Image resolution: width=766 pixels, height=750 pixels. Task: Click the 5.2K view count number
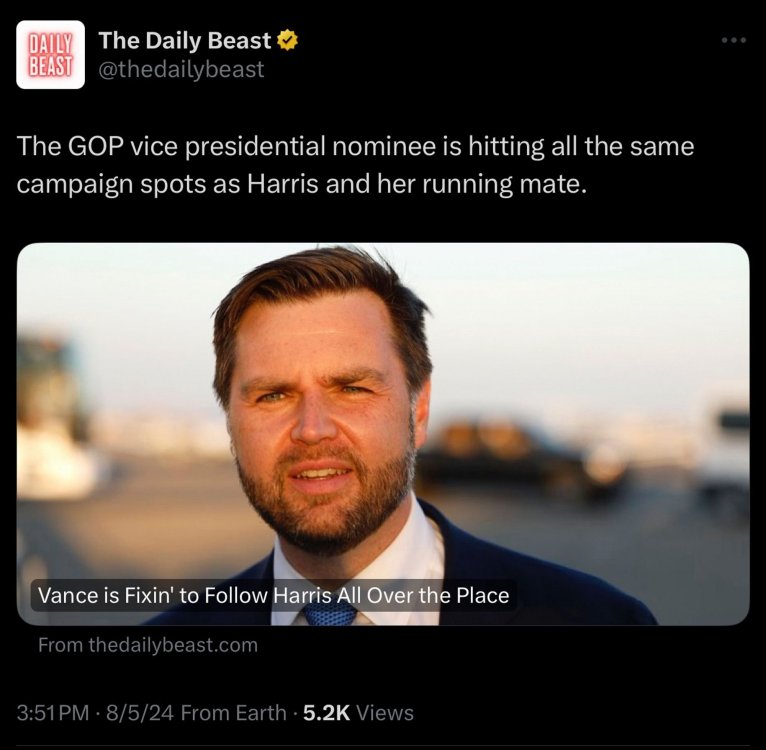[326, 713]
